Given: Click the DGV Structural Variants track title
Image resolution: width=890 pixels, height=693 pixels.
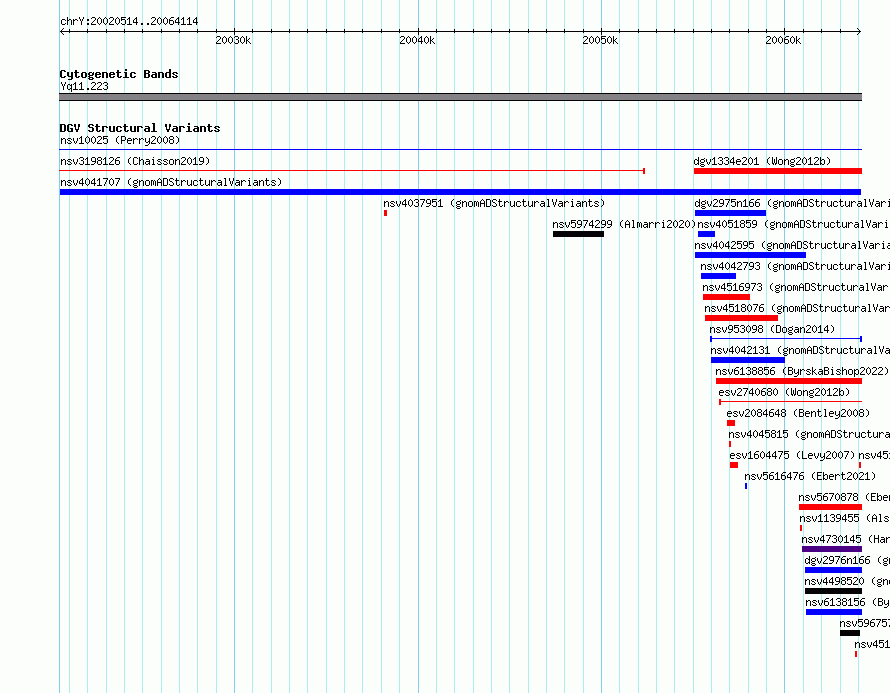Looking at the screenshot, I should 140,128.
